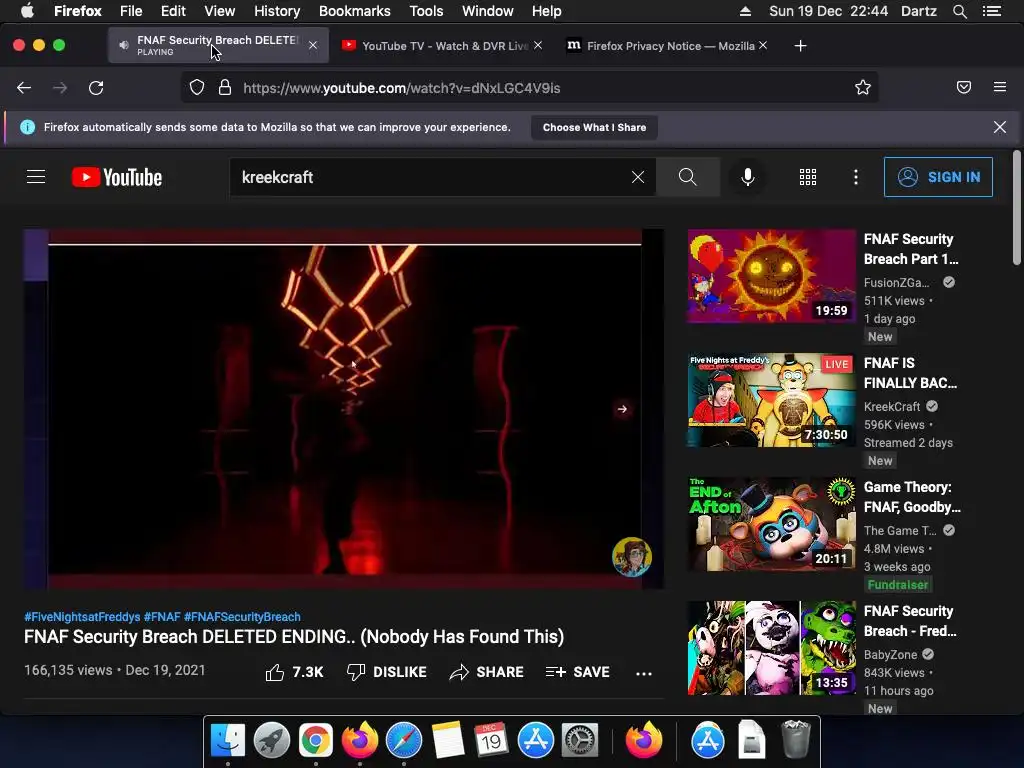The image size is (1024, 768).
Task: Open the LIVE FNAF IS FINALLY BACK thumbnail
Action: coord(771,400)
